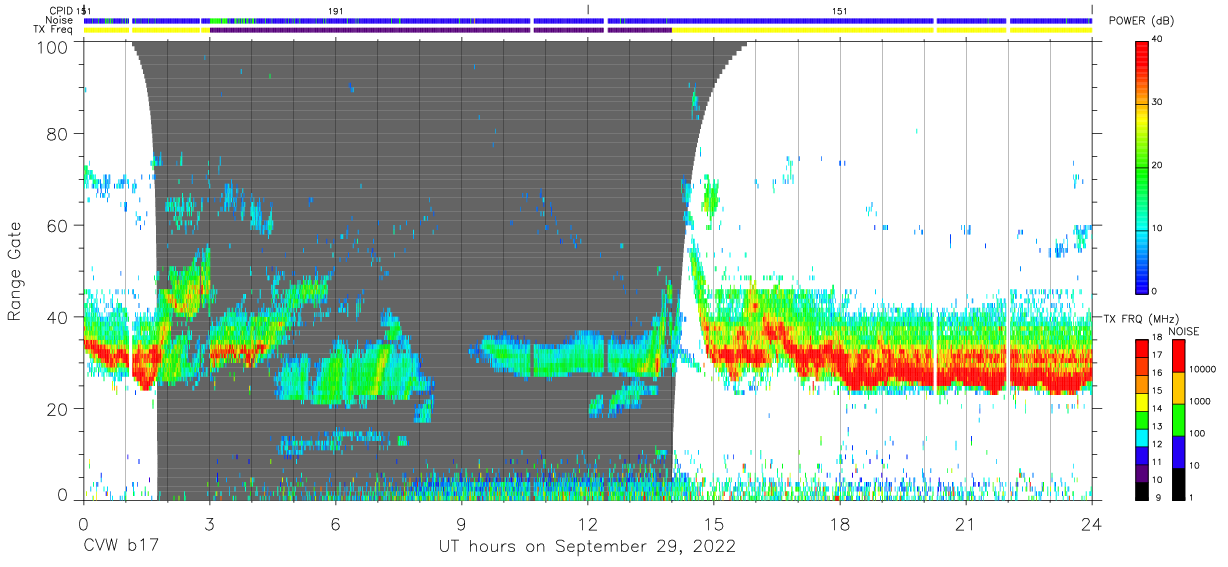This screenshot has width=1228, height=567.
Task: Click the POWER (dB) colorbar
Action: pos(1142,166)
